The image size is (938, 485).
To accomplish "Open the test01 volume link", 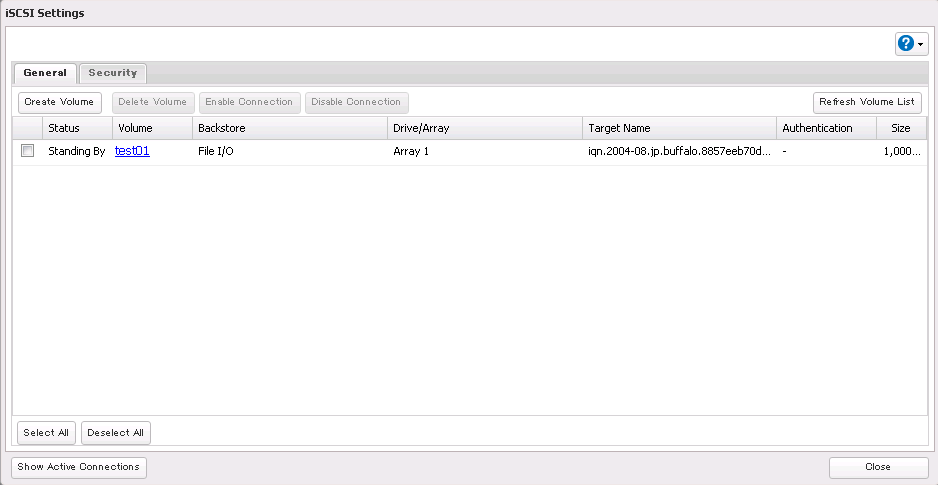I will click(x=132, y=151).
